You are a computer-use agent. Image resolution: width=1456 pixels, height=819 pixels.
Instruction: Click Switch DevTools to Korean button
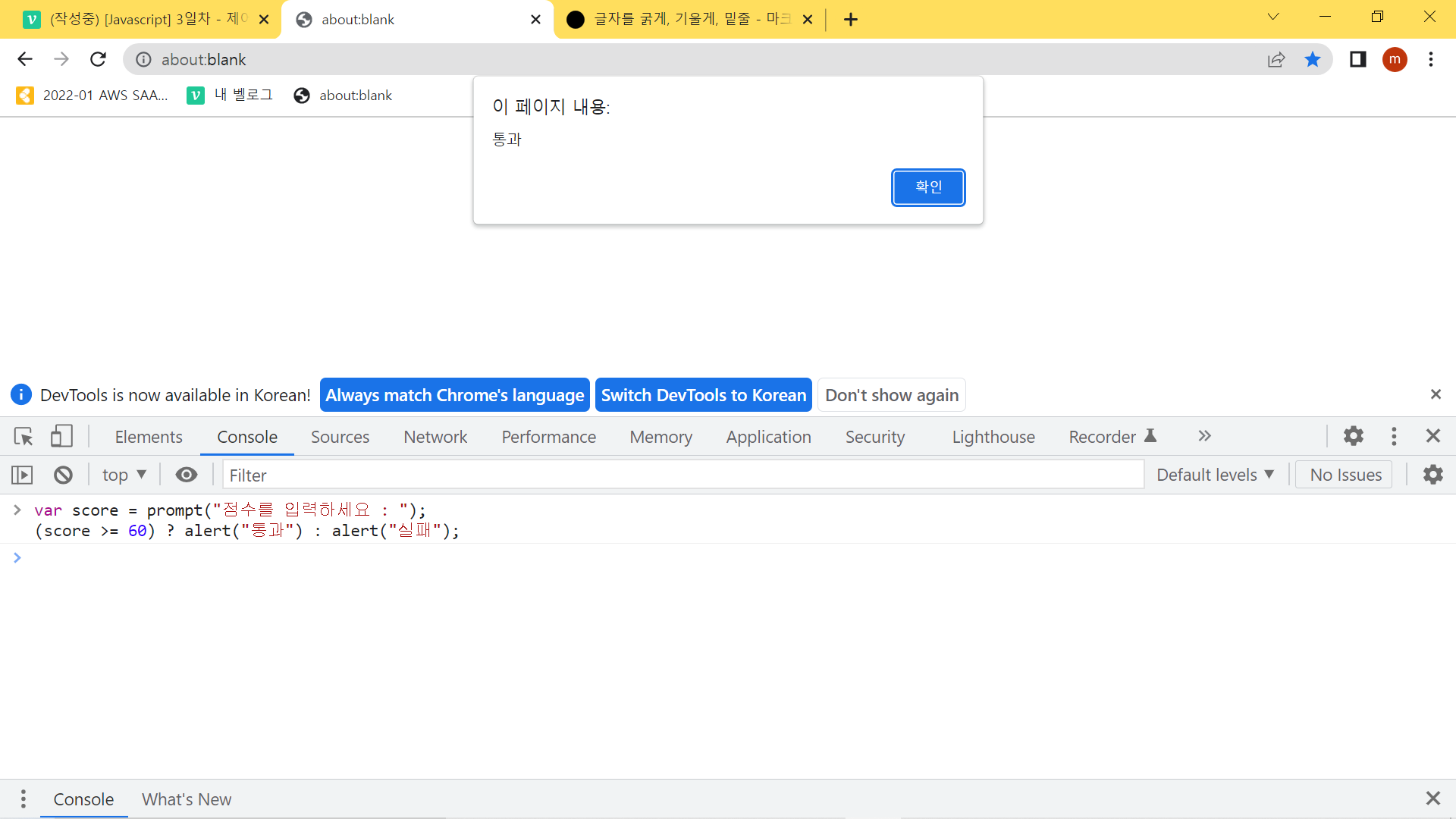[703, 395]
